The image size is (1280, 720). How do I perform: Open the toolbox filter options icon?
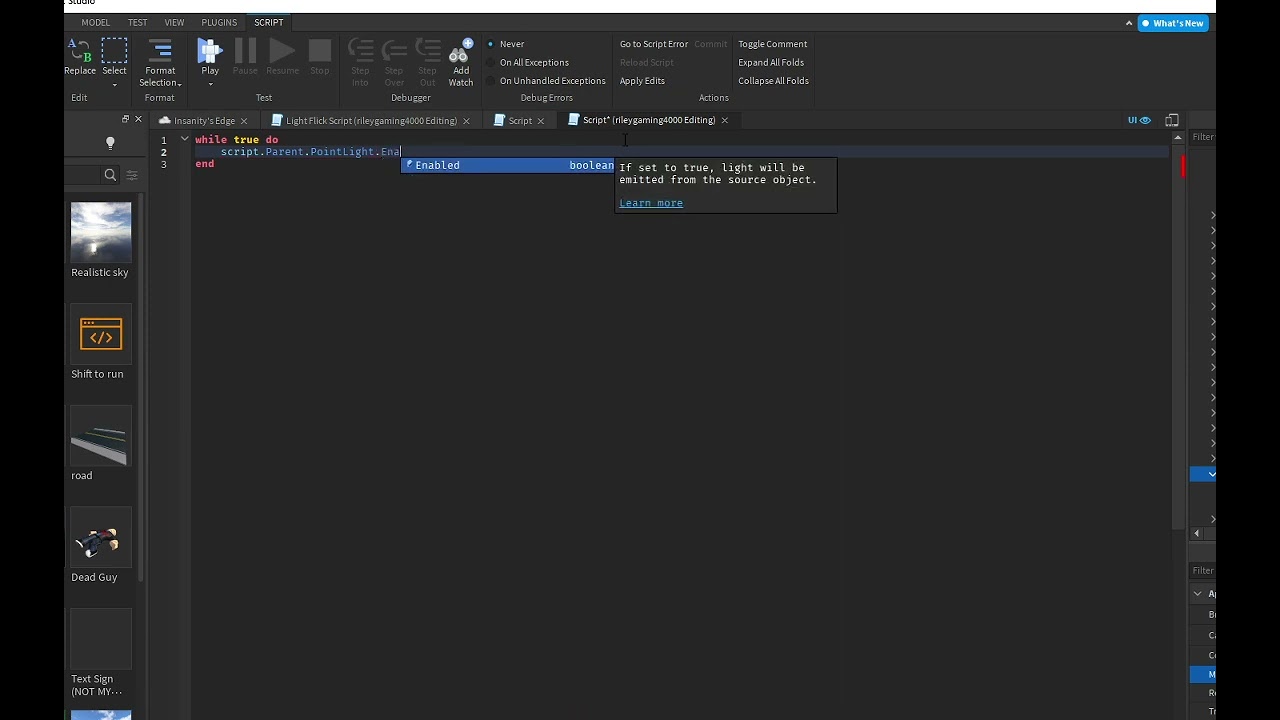(131, 175)
